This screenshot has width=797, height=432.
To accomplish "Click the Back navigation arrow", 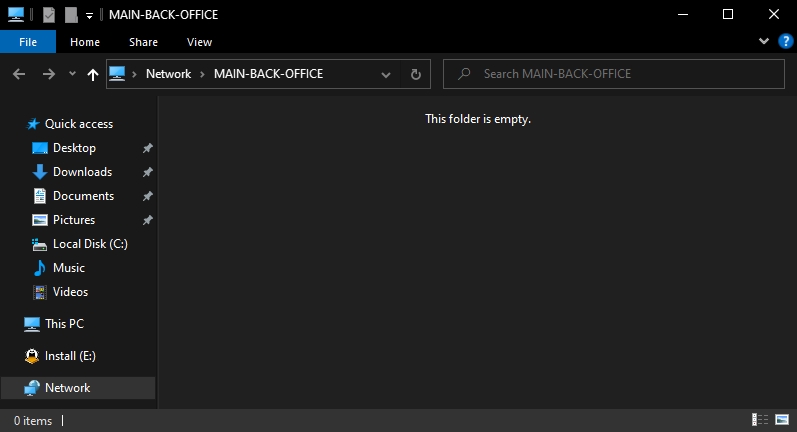I will click(18, 74).
